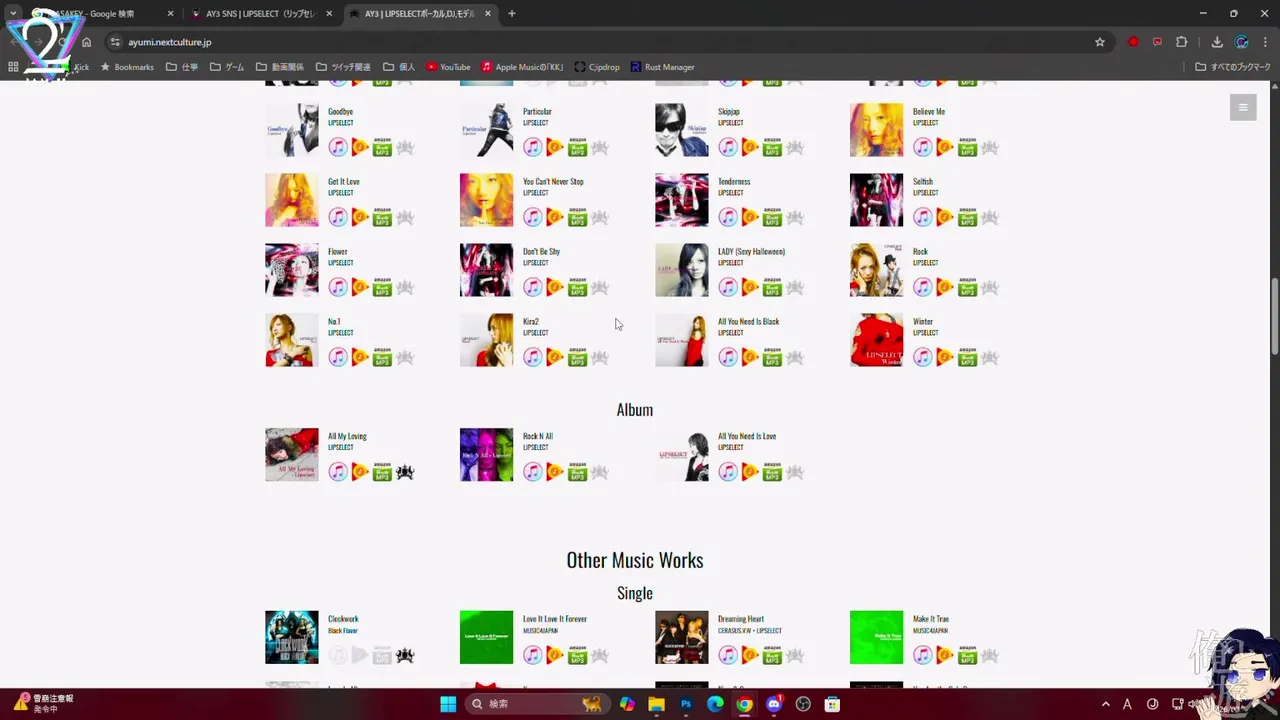
Task: Click the Flower album cover thumbnail
Action: [292, 270]
